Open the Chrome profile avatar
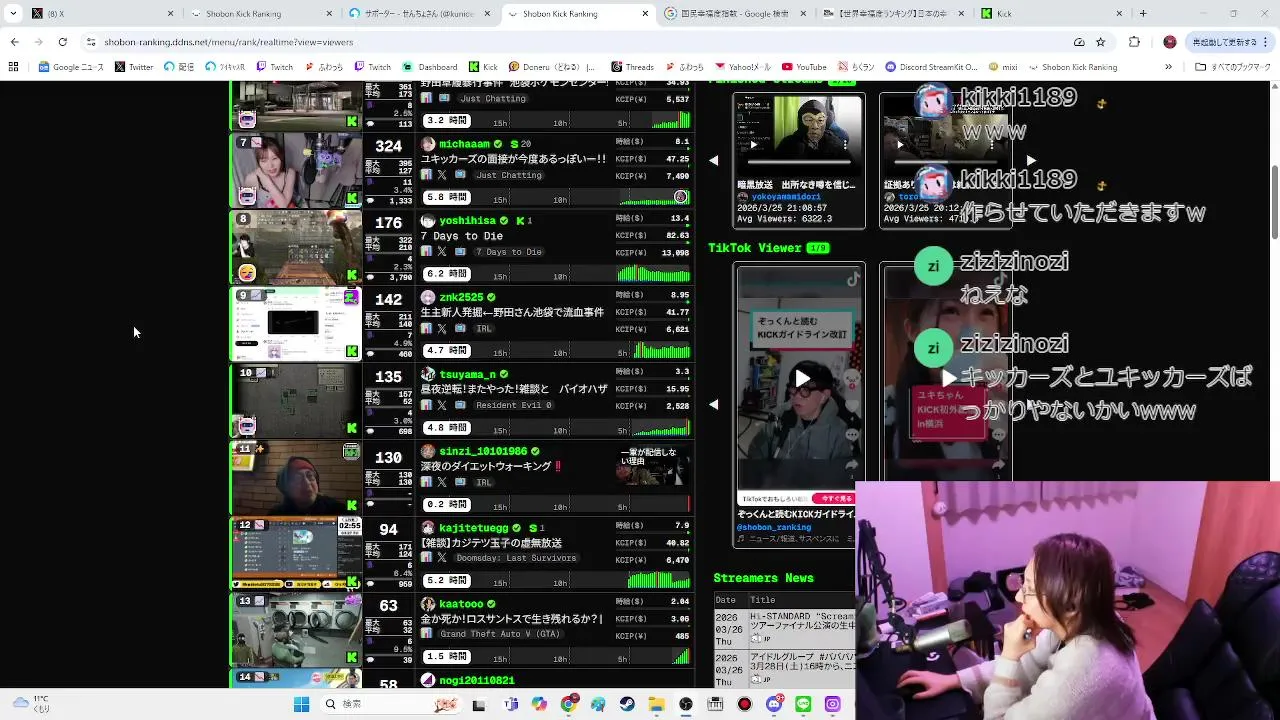This screenshot has height=720, width=1280. [1170, 42]
